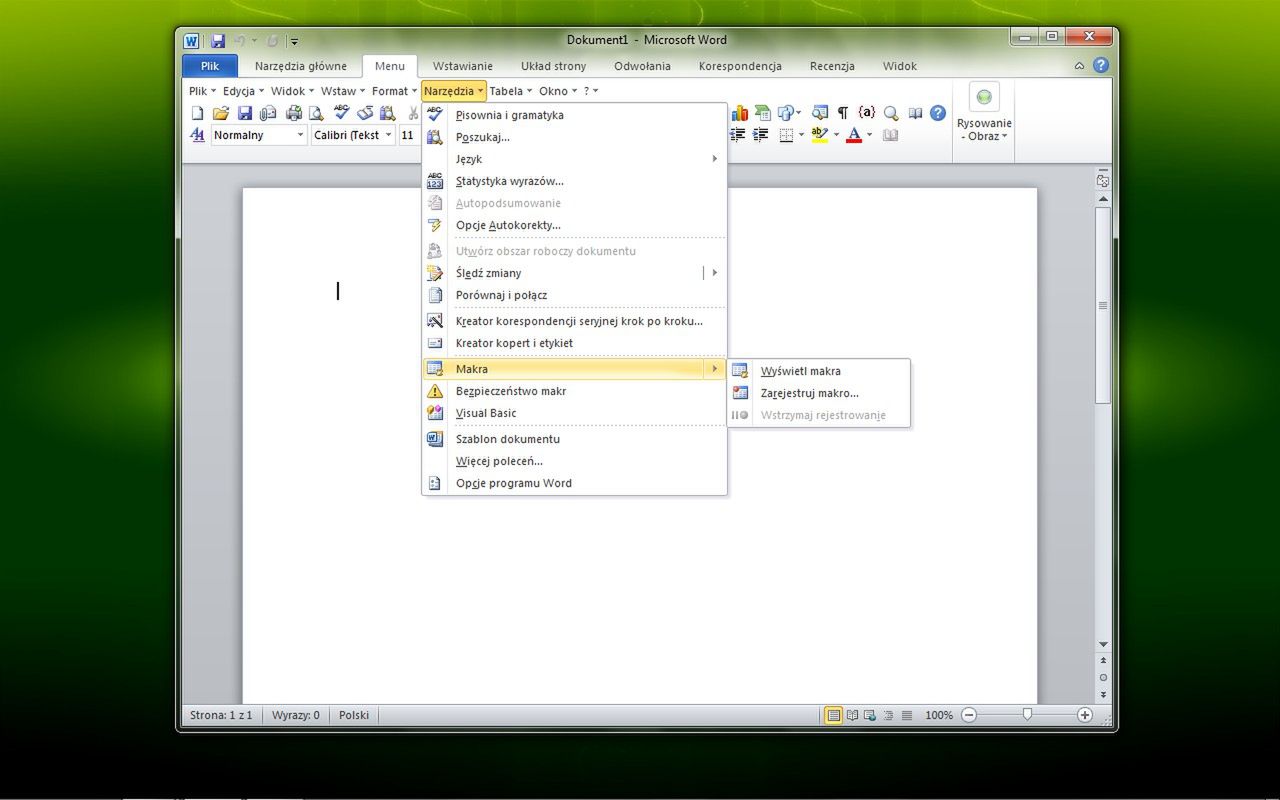Screen dimensions: 1280x800
Task: Click the vertical scrollbar down arrow
Action: (1103, 645)
